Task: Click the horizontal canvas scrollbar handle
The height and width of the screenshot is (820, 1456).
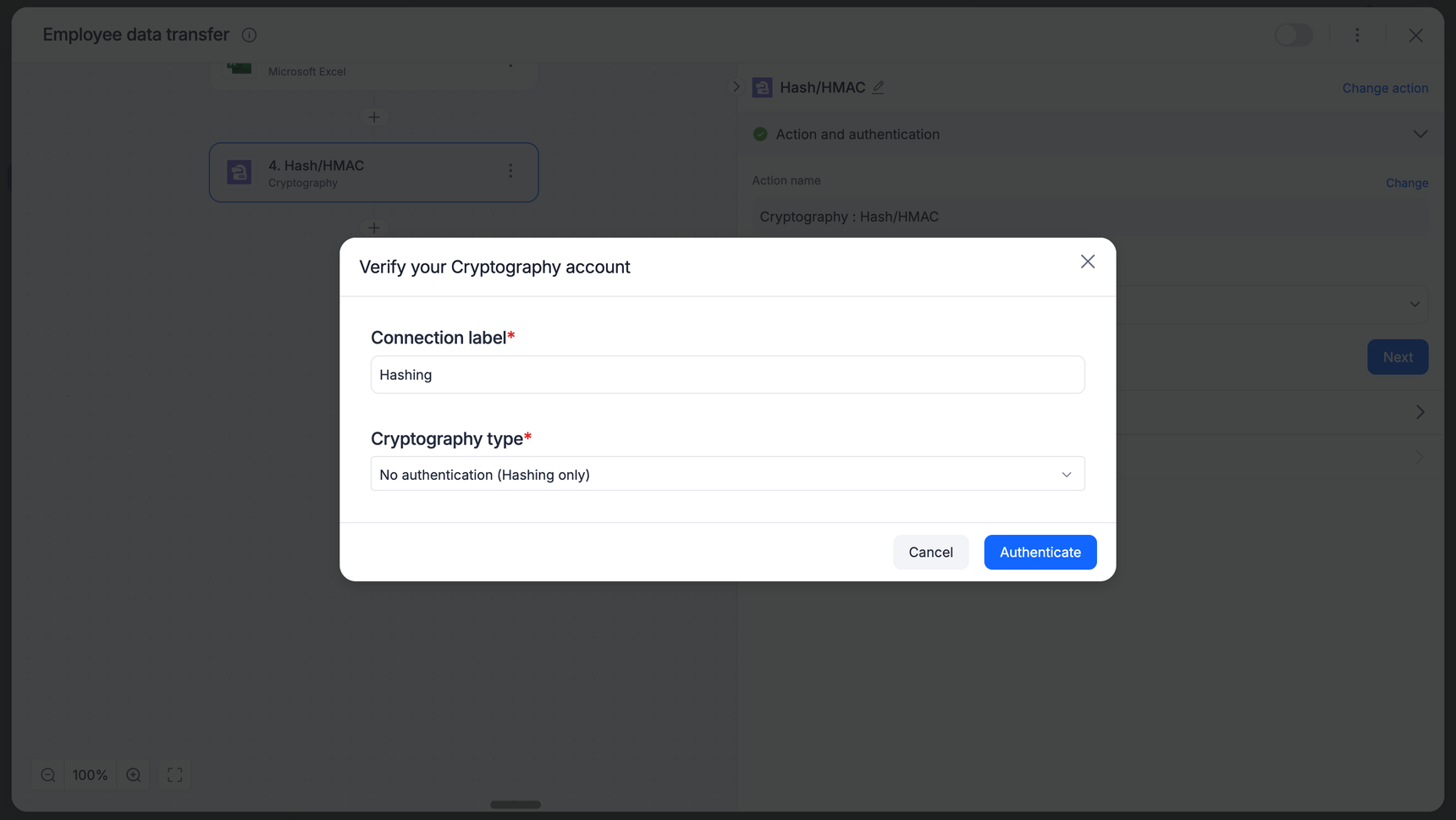Action: pyautogui.click(x=516, y=805)
